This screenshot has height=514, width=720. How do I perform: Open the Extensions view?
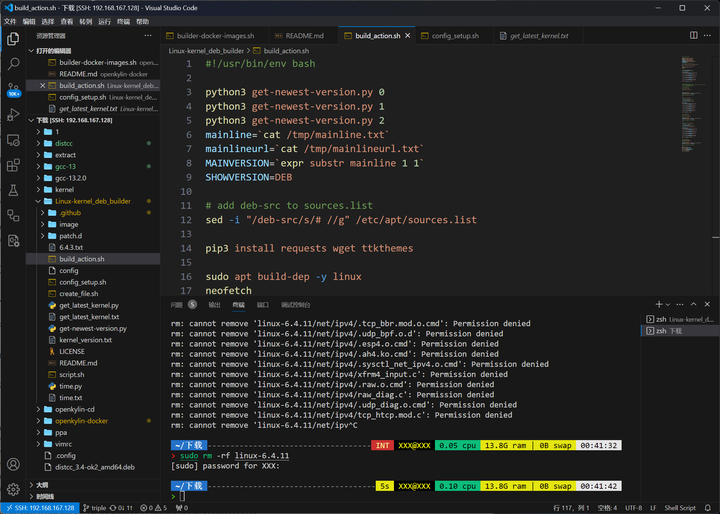click(13, 165)
